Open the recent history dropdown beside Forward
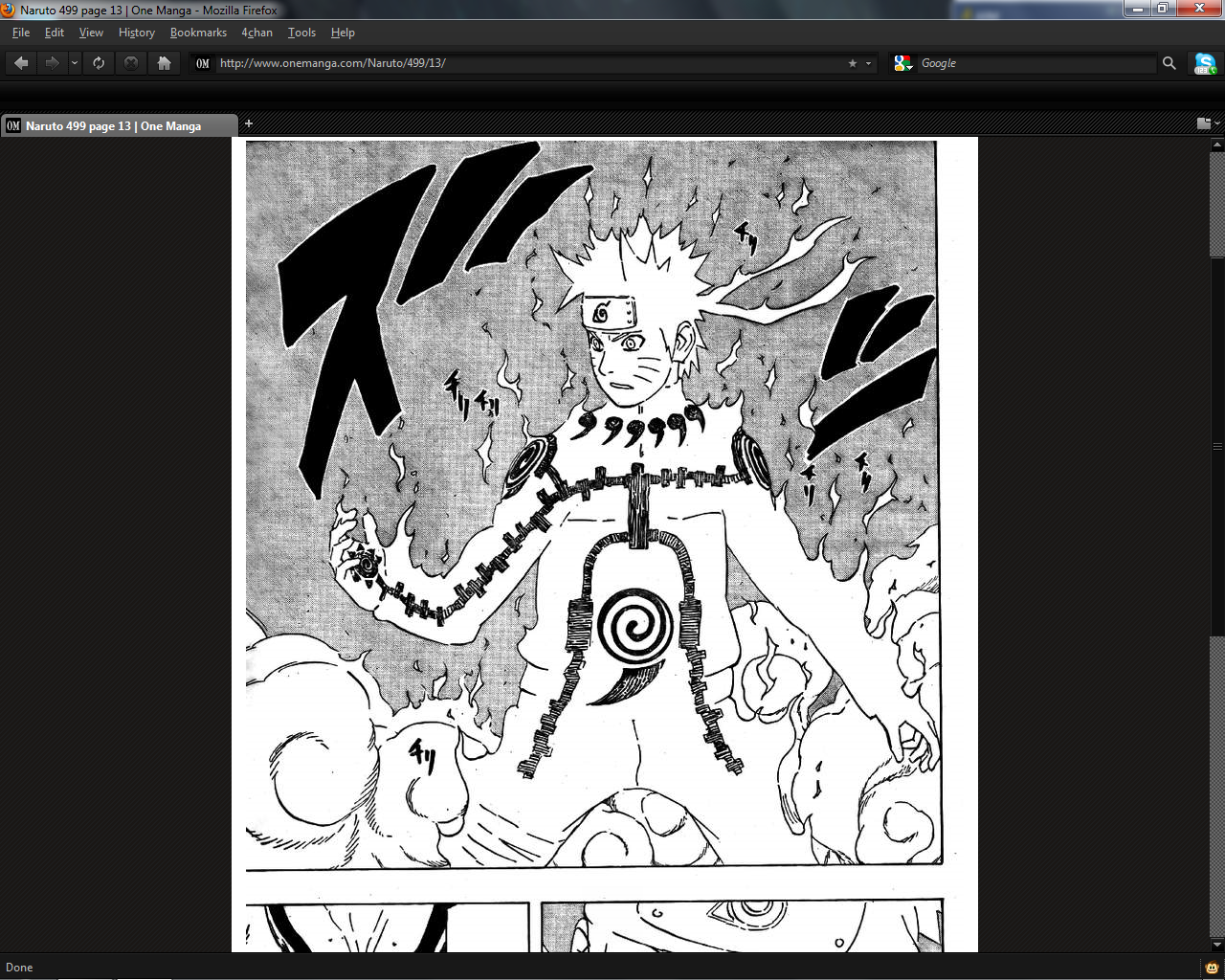The width and height of the screenshot is (1225, 980). coord(74,62)
